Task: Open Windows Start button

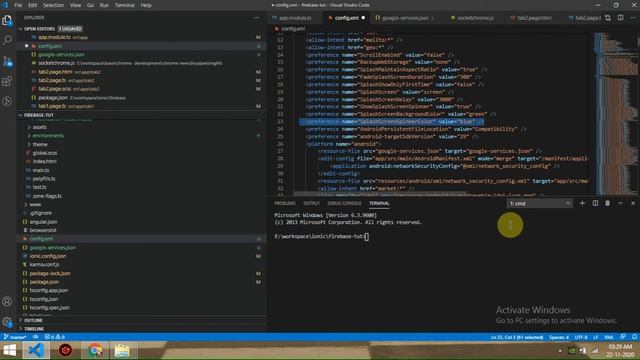Action: click(x=9, y=351)
